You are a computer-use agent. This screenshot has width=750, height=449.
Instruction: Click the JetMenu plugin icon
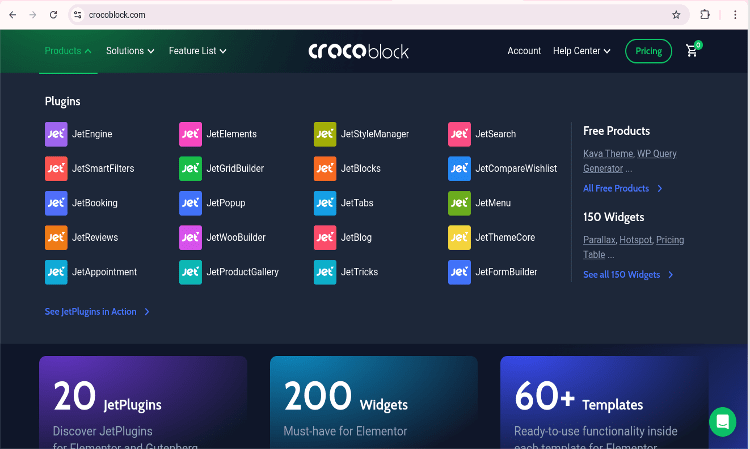(459, 203)
